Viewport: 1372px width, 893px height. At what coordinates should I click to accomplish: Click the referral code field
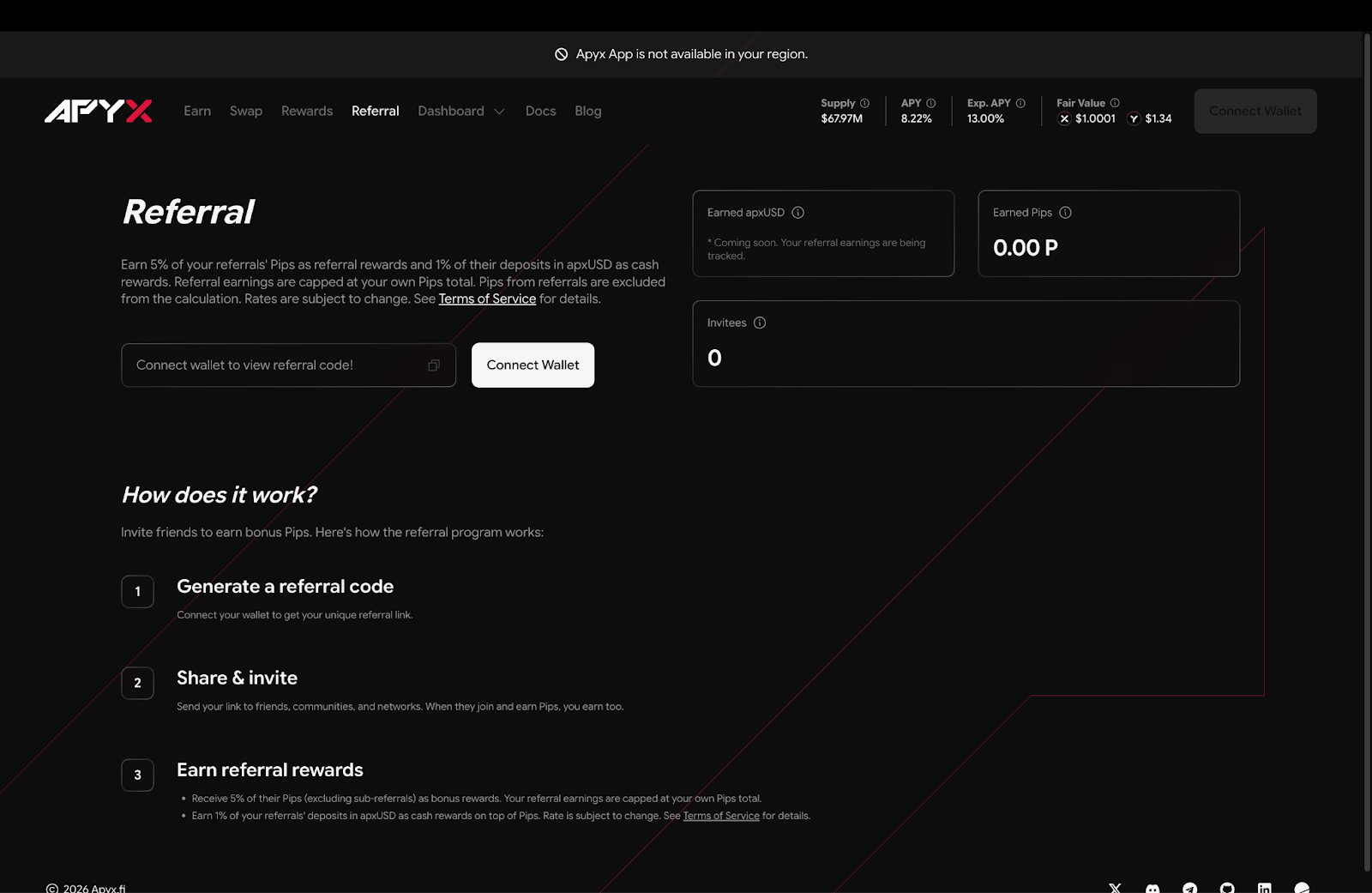288,365
